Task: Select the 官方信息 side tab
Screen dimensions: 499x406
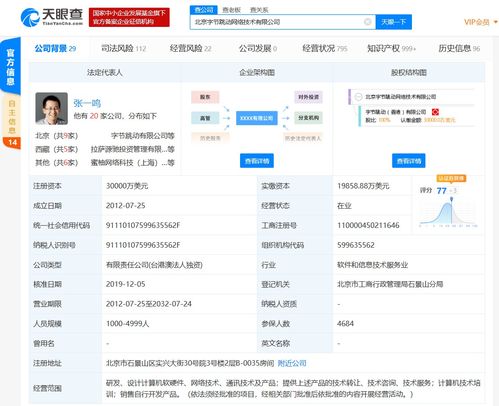Action: [x=11, y=66]
